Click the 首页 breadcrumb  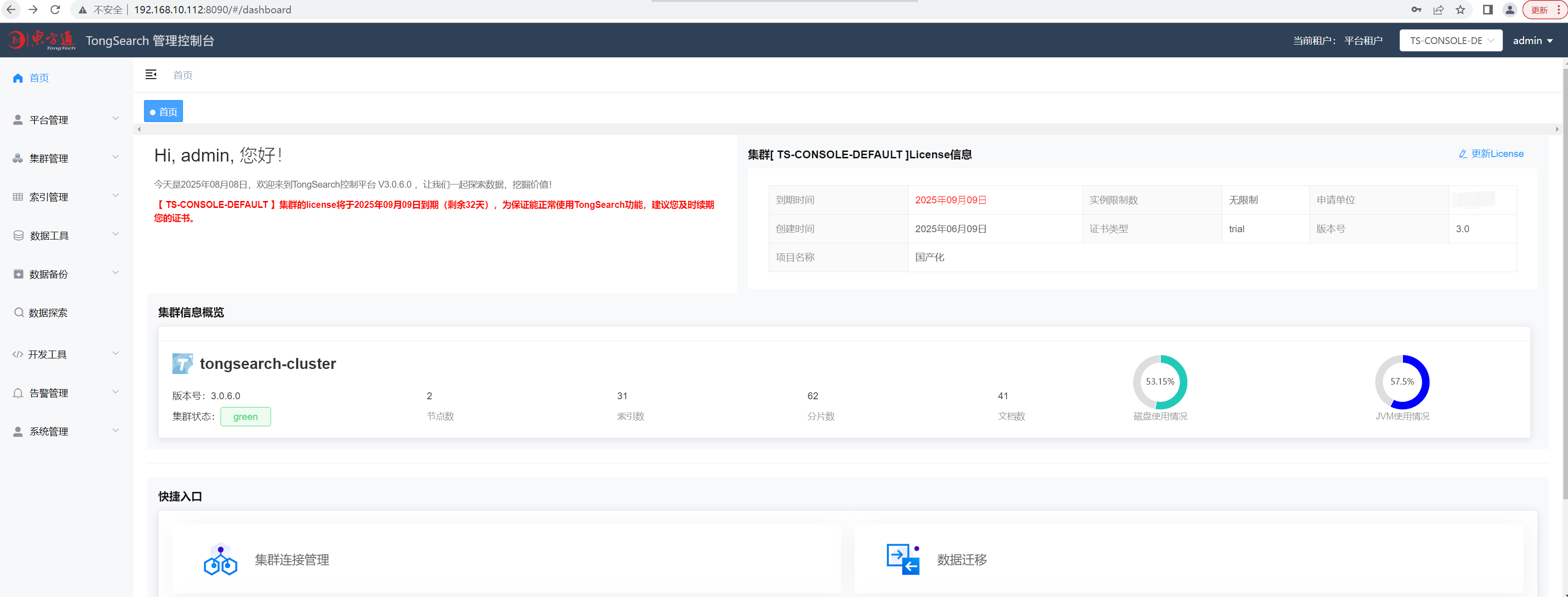point(183,75)
